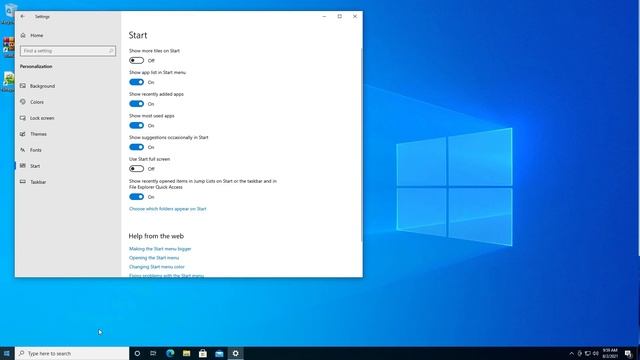
Task: Launch Cortana from the taskbar
Action: 137,353
